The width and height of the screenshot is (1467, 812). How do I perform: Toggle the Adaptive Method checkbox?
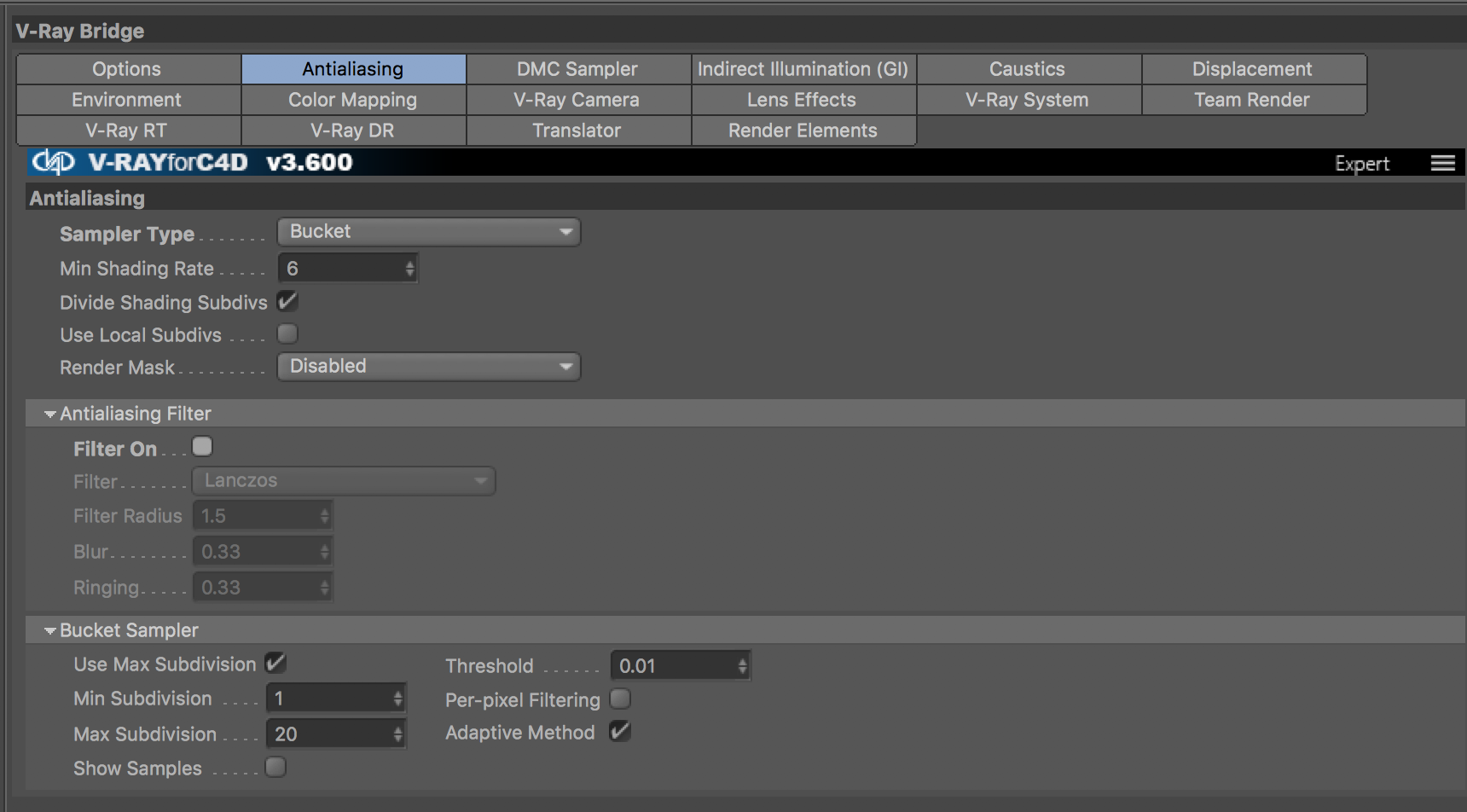coord(621,731)
